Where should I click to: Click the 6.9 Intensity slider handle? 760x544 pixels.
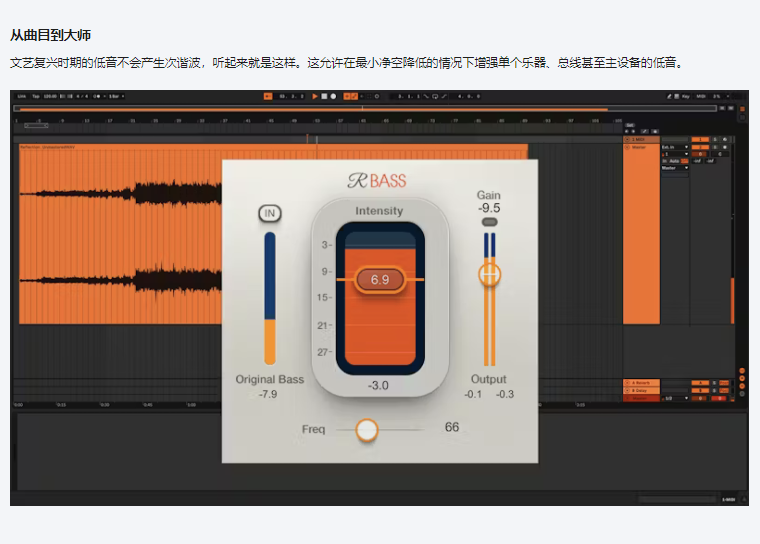pyautogui.click(x=380, y=279)
